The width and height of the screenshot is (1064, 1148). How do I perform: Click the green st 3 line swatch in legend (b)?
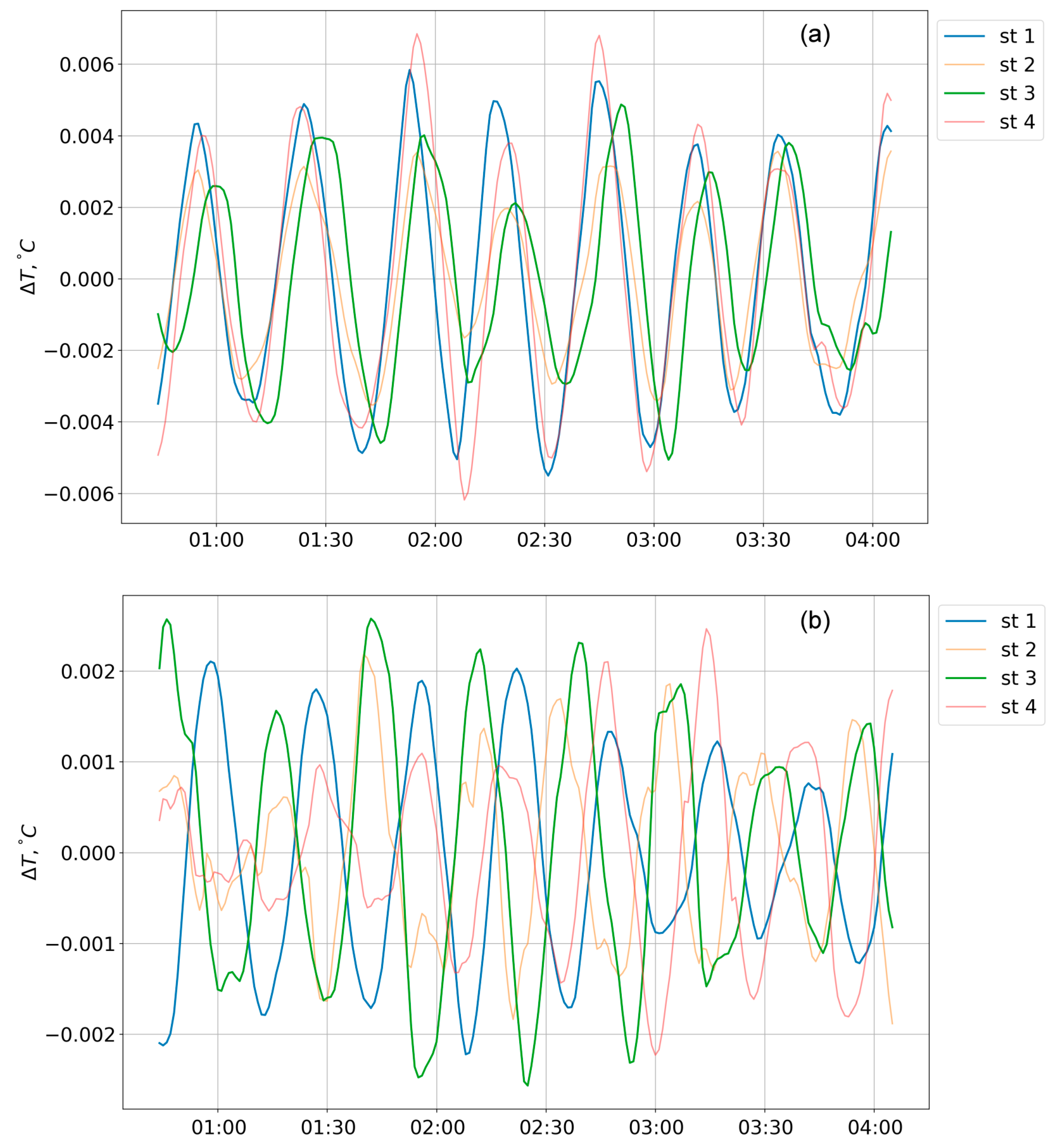[x=966, y=678]
